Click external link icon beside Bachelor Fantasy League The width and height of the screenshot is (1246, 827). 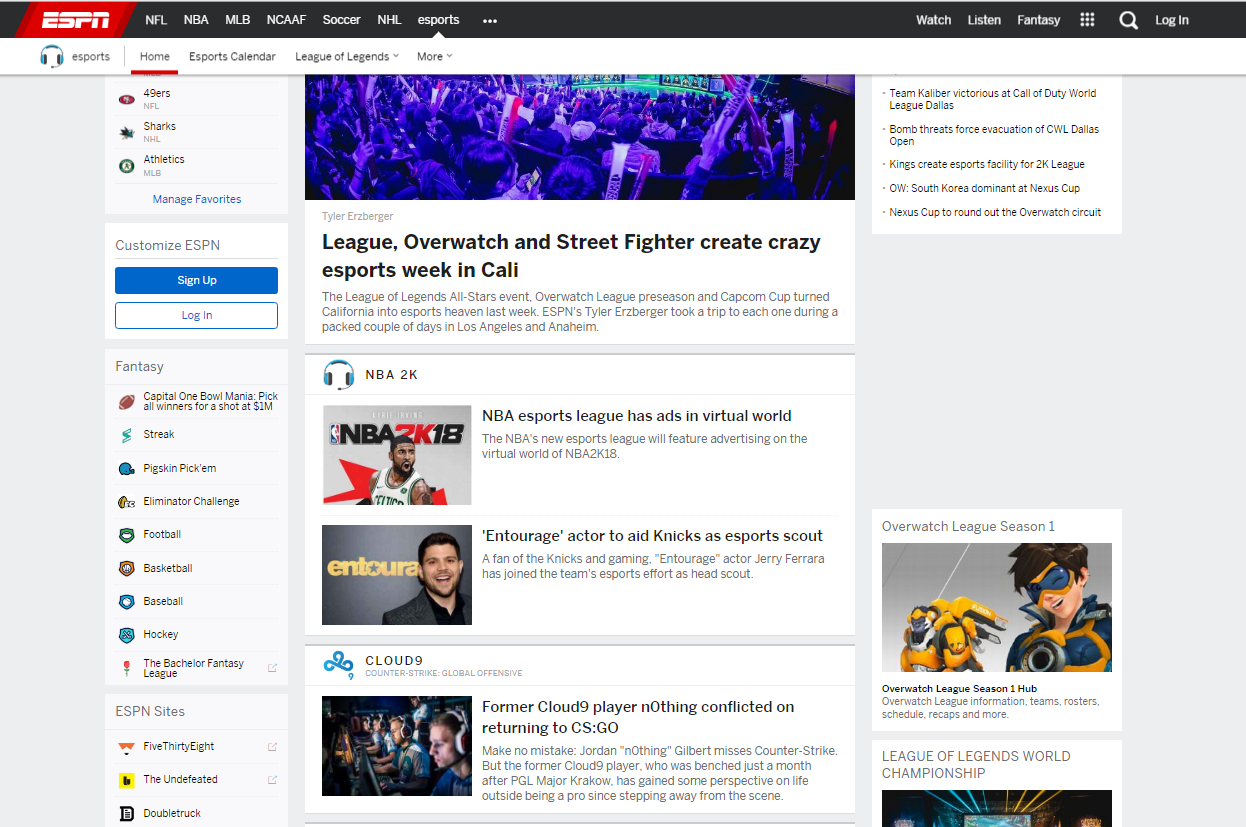pos(272,668)
